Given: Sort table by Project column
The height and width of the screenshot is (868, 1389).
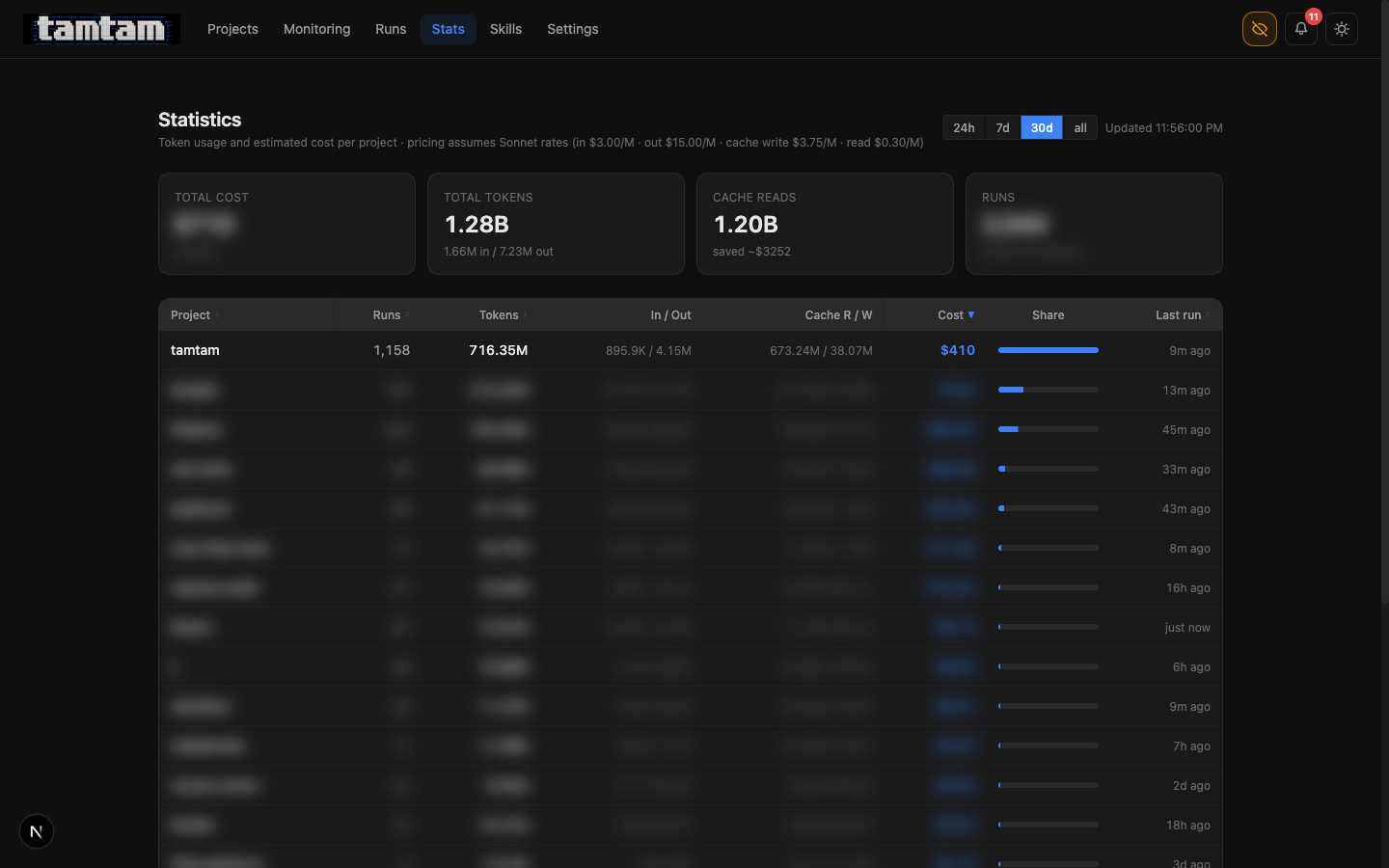Looking at the screenshot, I should [x=195, y=315].
